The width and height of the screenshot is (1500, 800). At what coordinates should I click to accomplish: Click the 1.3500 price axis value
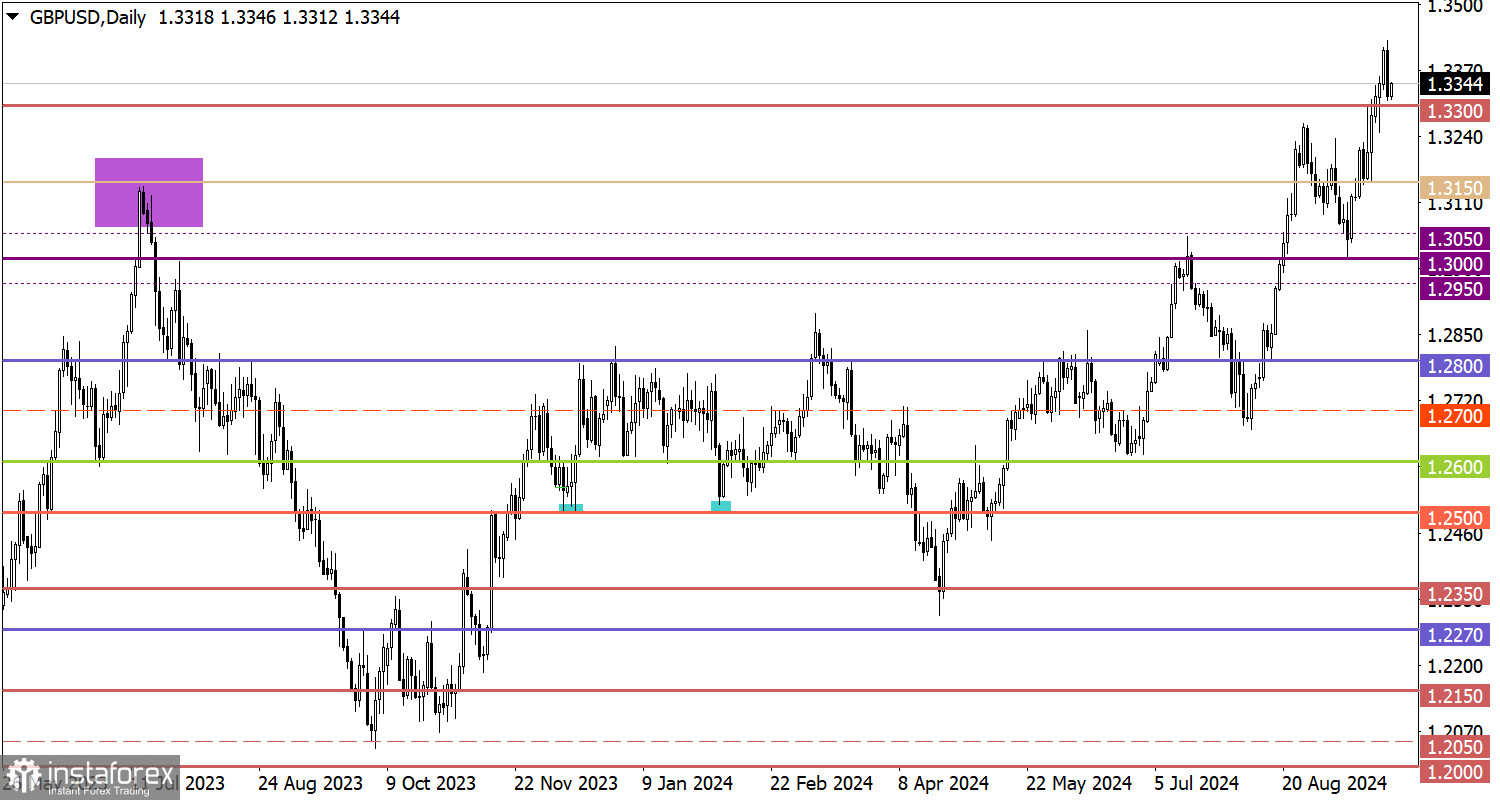coord(1455,7)
